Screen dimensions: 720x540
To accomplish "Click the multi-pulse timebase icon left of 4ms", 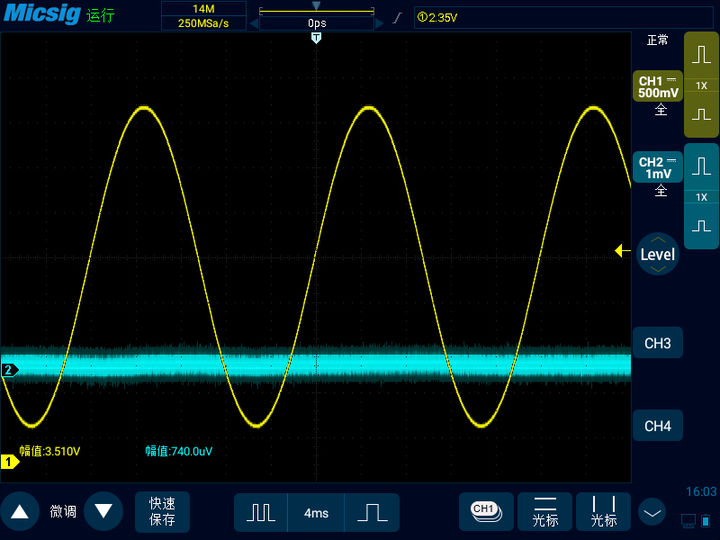I will click(261, 512).
